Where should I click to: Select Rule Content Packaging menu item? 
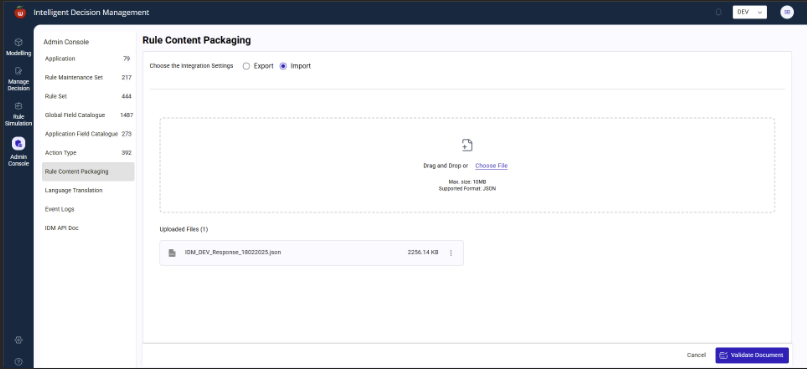(x=88, y=172)
